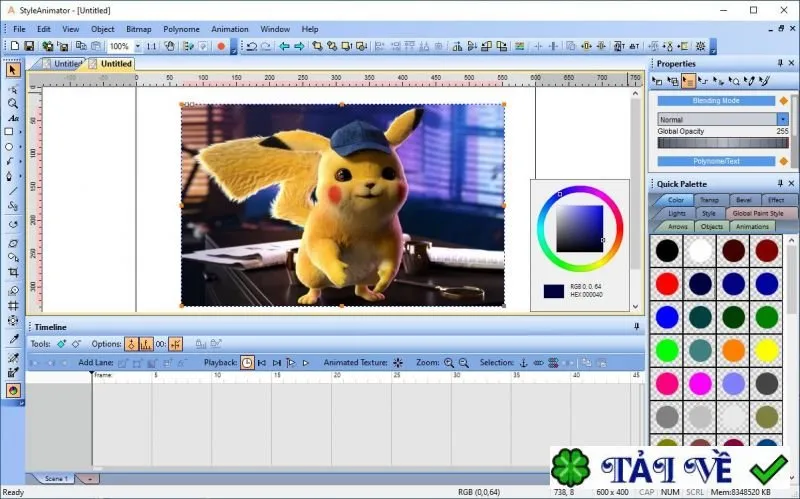The height and width of the screenshot is (499, 800).
Task: Expand the Polynome/Text section header
Action: pos(716,161)
